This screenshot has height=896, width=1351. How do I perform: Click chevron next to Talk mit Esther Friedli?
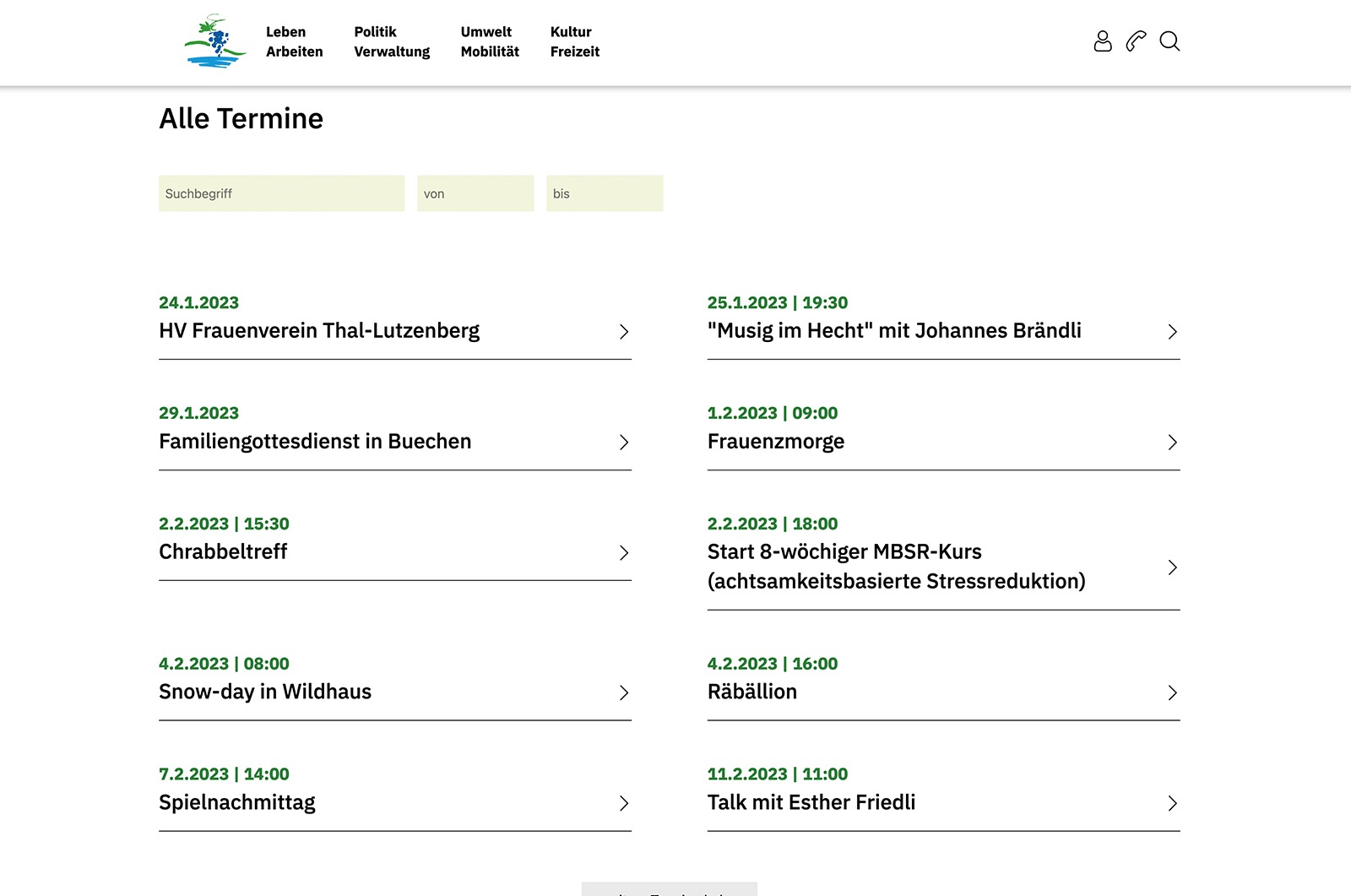coord(1172,804)
